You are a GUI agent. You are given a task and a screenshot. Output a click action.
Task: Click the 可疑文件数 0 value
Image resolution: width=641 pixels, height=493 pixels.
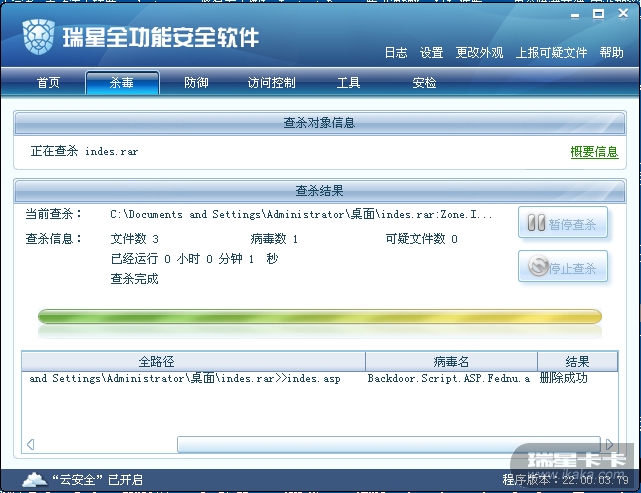pyautogui.click(x=421, y=239)
